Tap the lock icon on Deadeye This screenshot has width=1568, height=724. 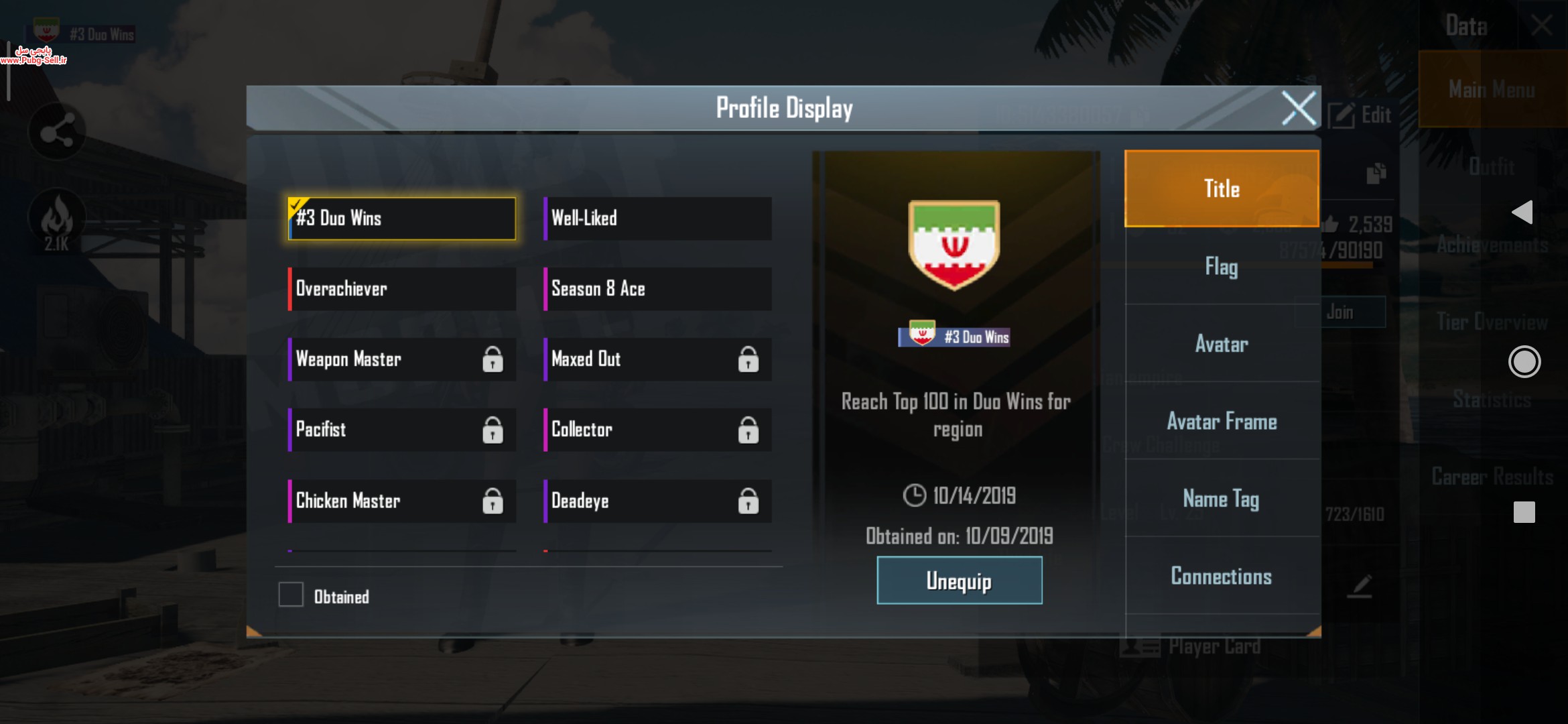coord(748,501)
